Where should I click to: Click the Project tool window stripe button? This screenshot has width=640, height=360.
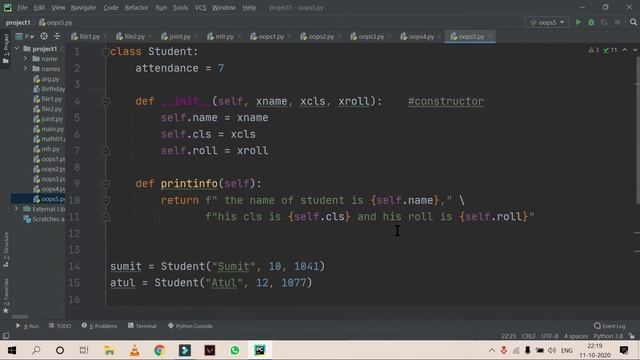pyautogui.click(x=6, y=48)
